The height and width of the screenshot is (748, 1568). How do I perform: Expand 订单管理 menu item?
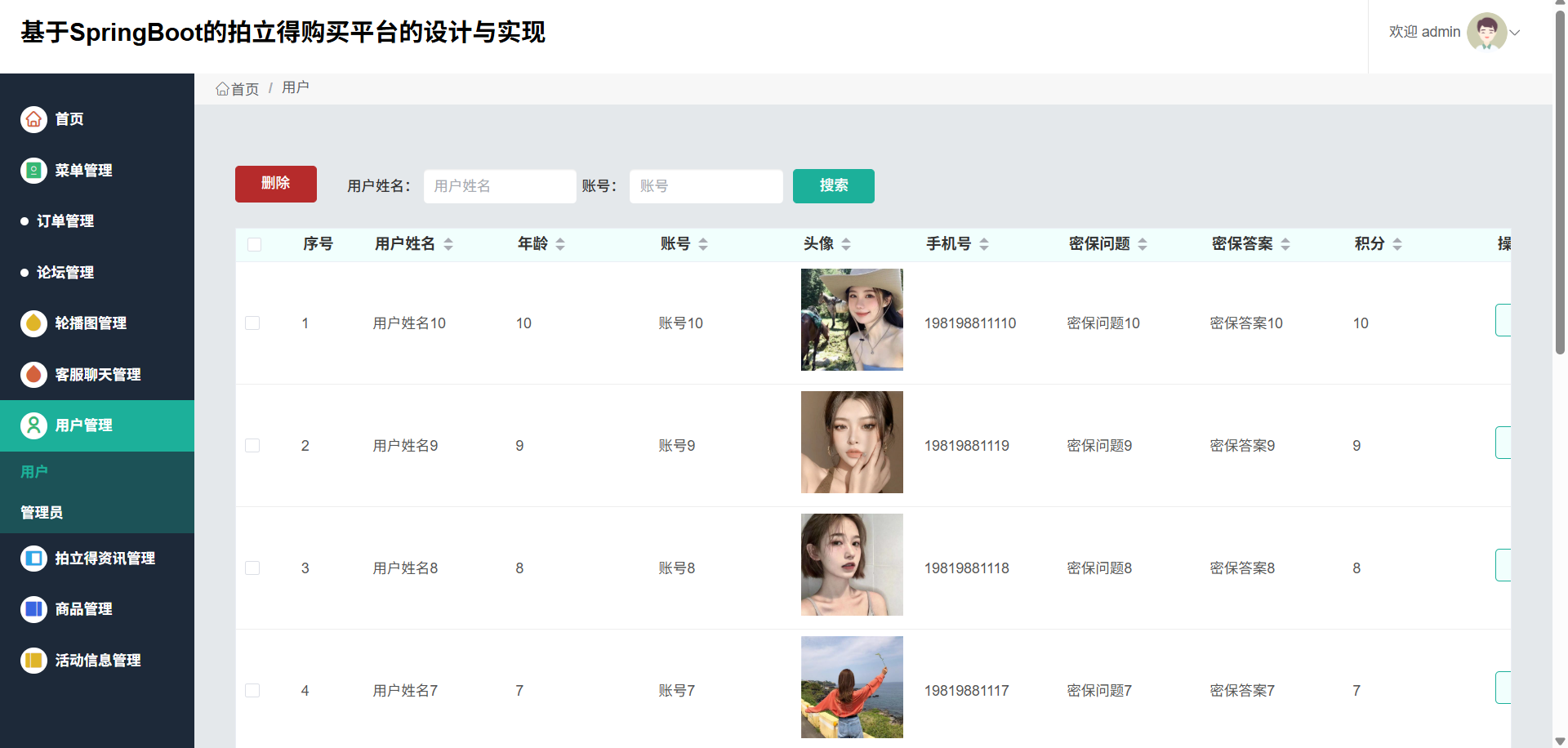pos(97,221)
